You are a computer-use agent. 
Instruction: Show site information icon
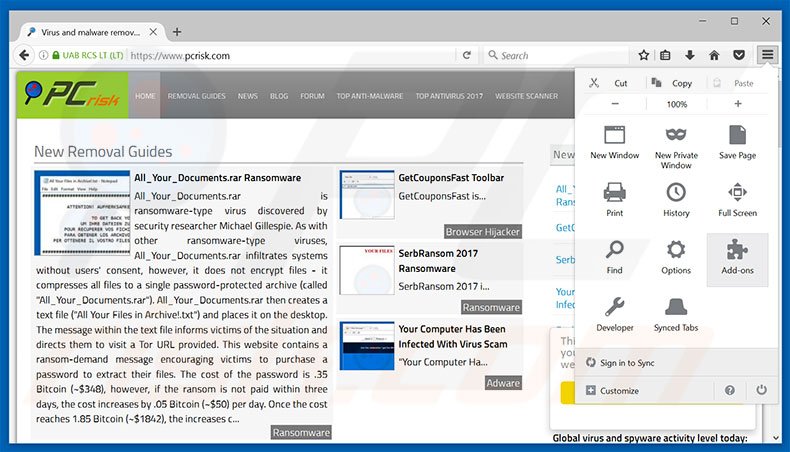(43, 55)
